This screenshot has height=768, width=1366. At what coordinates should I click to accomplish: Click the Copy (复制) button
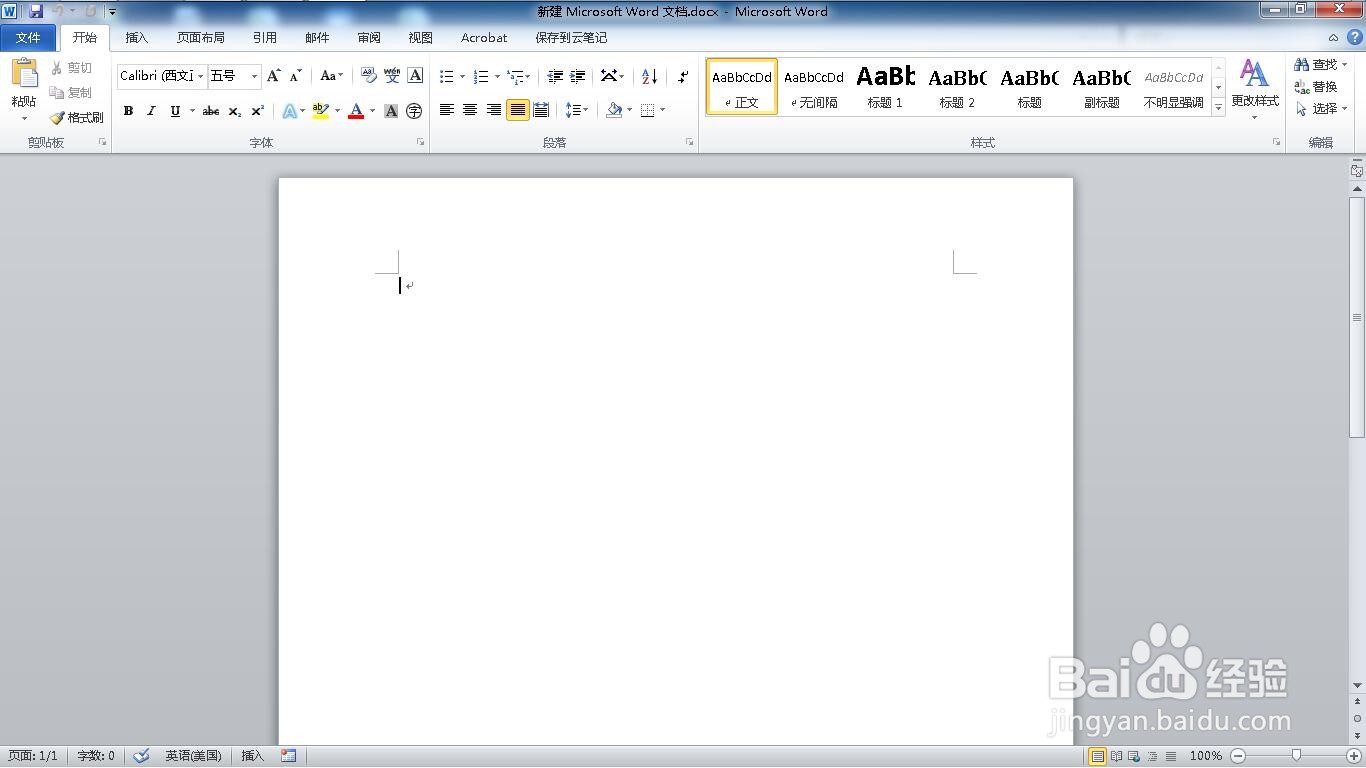tap(72, 92)
